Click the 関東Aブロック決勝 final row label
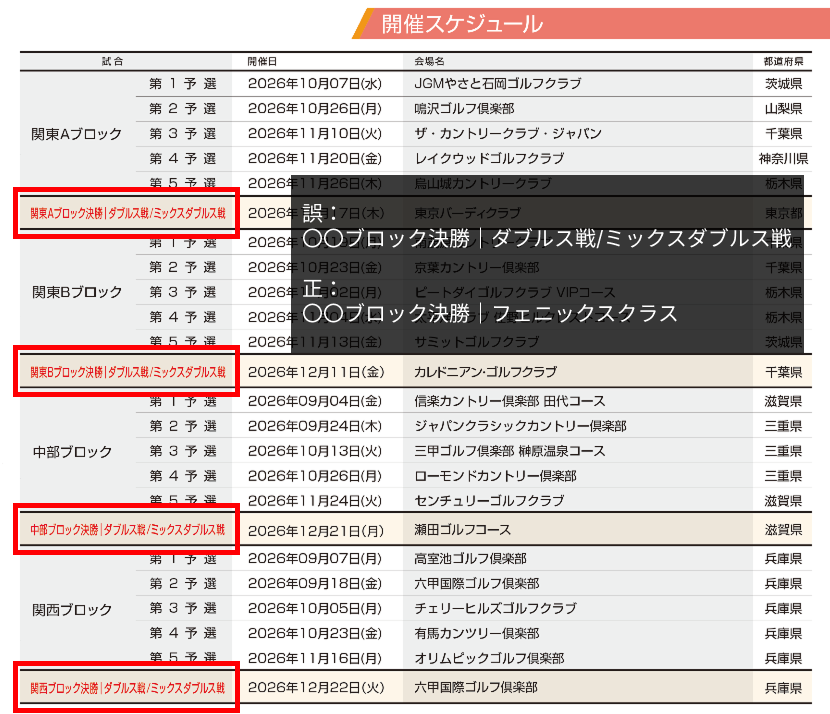Screen dimensions: 830x714 coord(128,213)
